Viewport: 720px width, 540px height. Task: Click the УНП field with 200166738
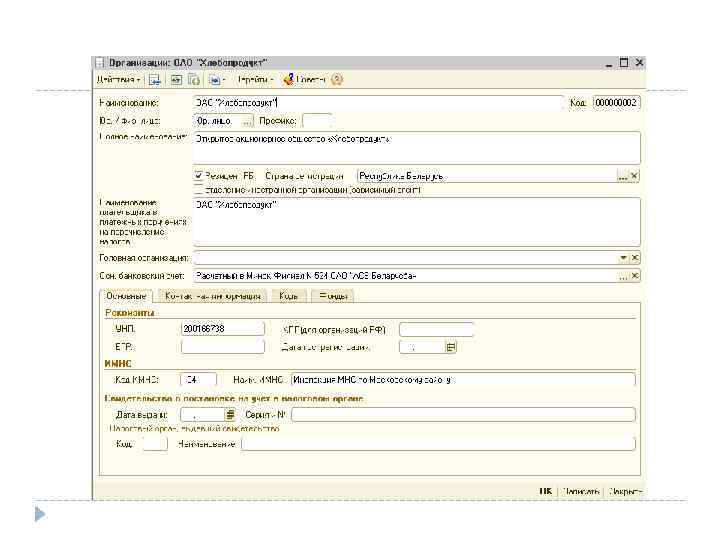223,329
